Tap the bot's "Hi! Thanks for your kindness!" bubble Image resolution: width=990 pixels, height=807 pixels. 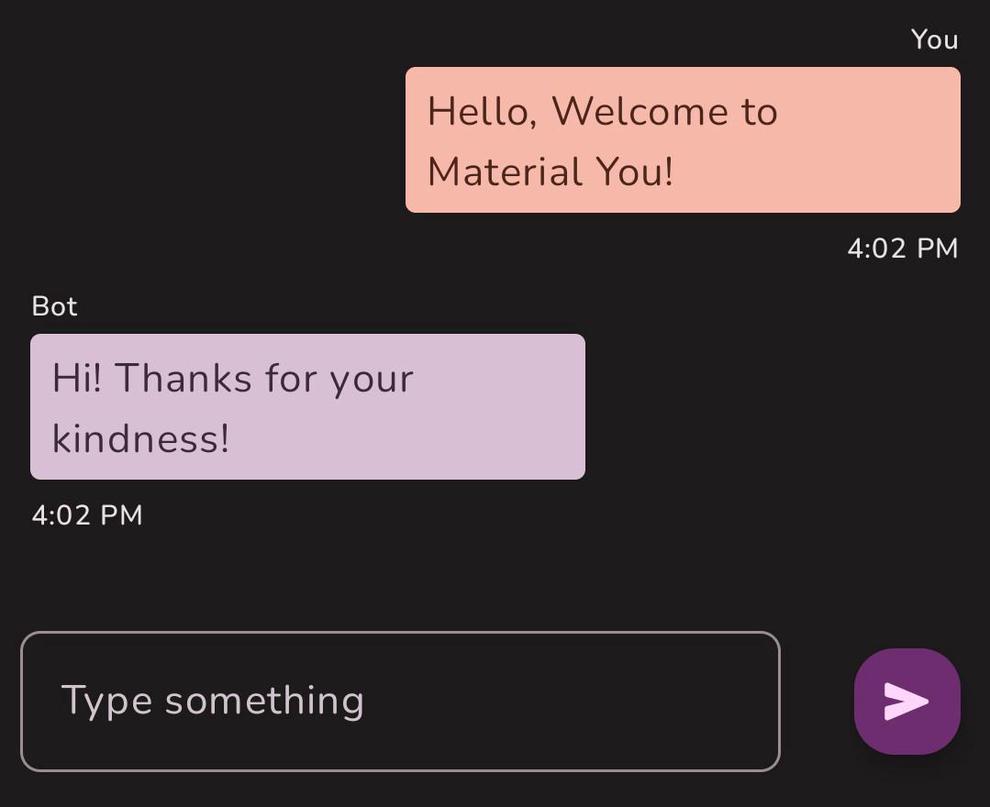click(x=307, y=407)
